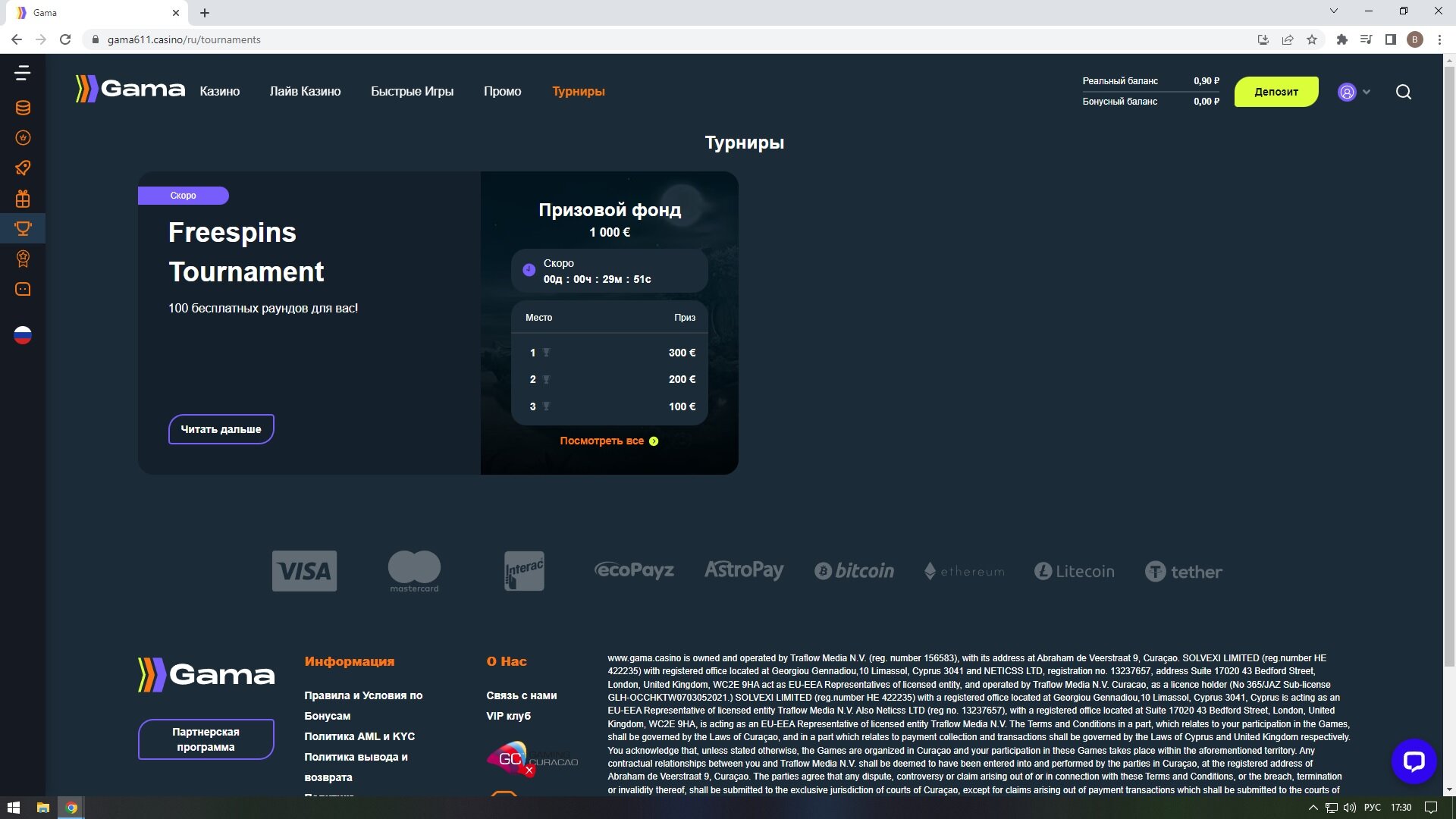
Task: Open the hamburger menu in sidebar
Action: 23,74
